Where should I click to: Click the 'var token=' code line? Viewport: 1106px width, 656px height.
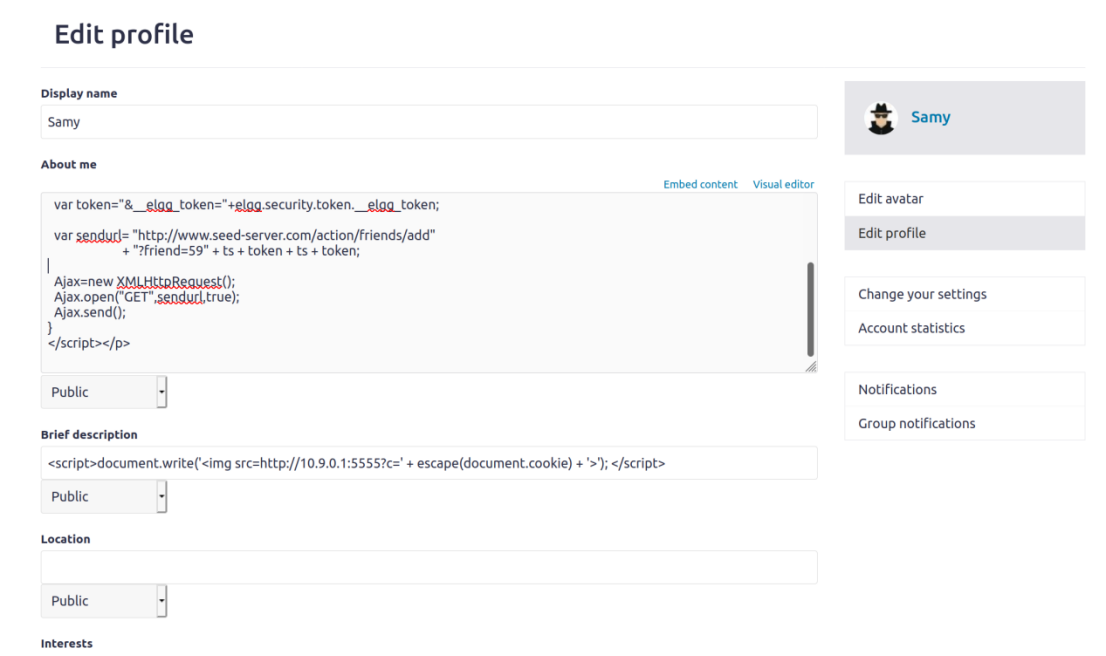click(x=246, y=205)
